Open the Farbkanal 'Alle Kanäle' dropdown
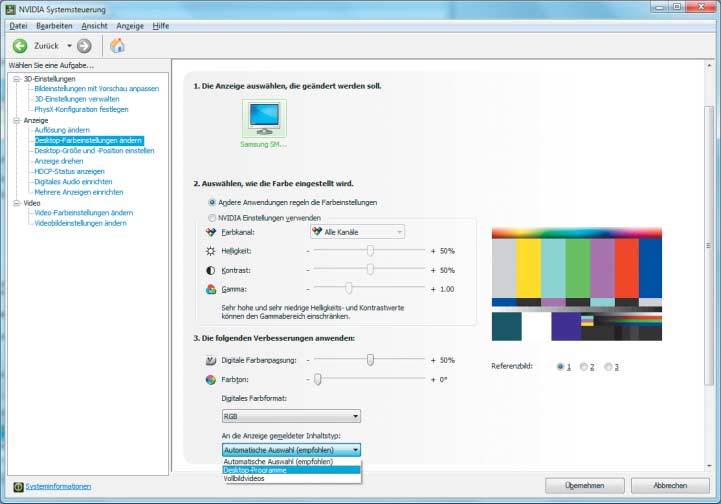 (358, 232)
